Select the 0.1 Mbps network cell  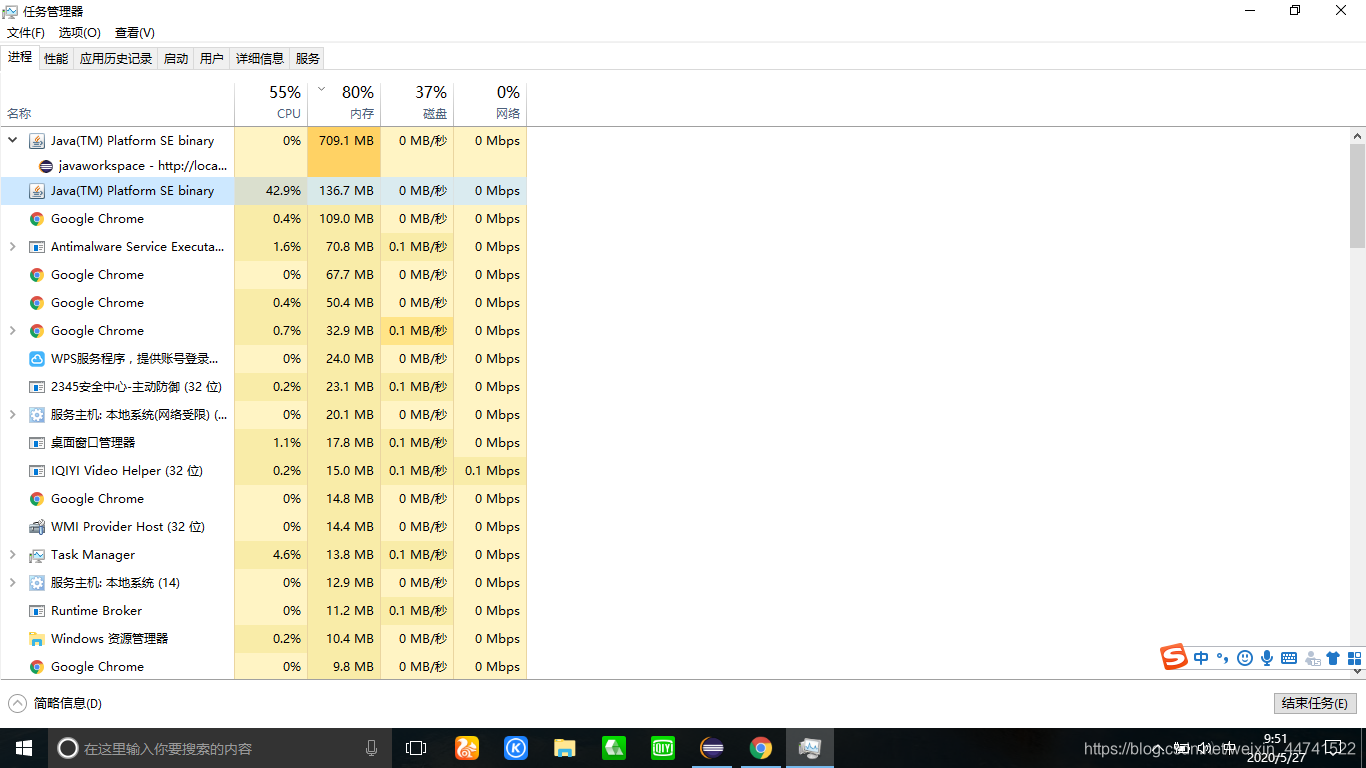pos(490,471)
